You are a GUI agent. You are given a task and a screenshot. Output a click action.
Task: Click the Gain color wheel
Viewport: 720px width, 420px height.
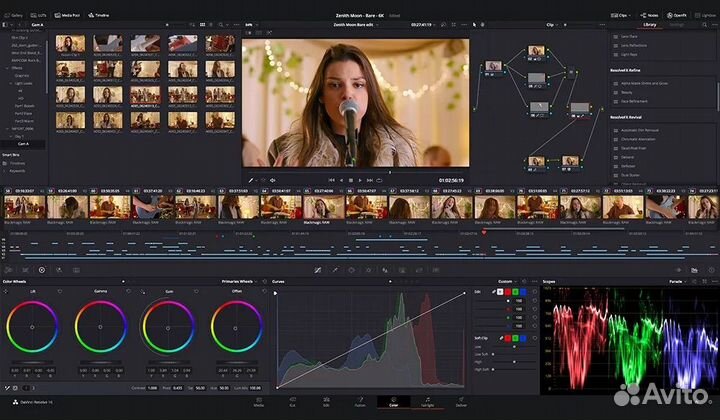pyautogui.click(x=167, y=327)
